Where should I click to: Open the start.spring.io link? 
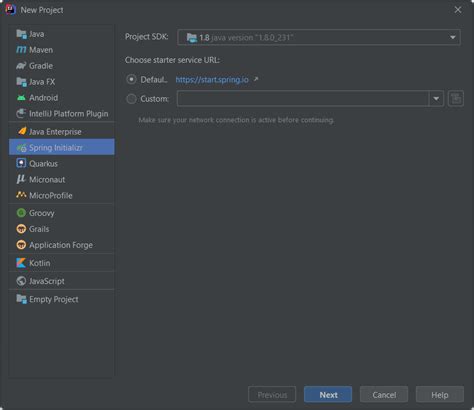click(212, 80)
